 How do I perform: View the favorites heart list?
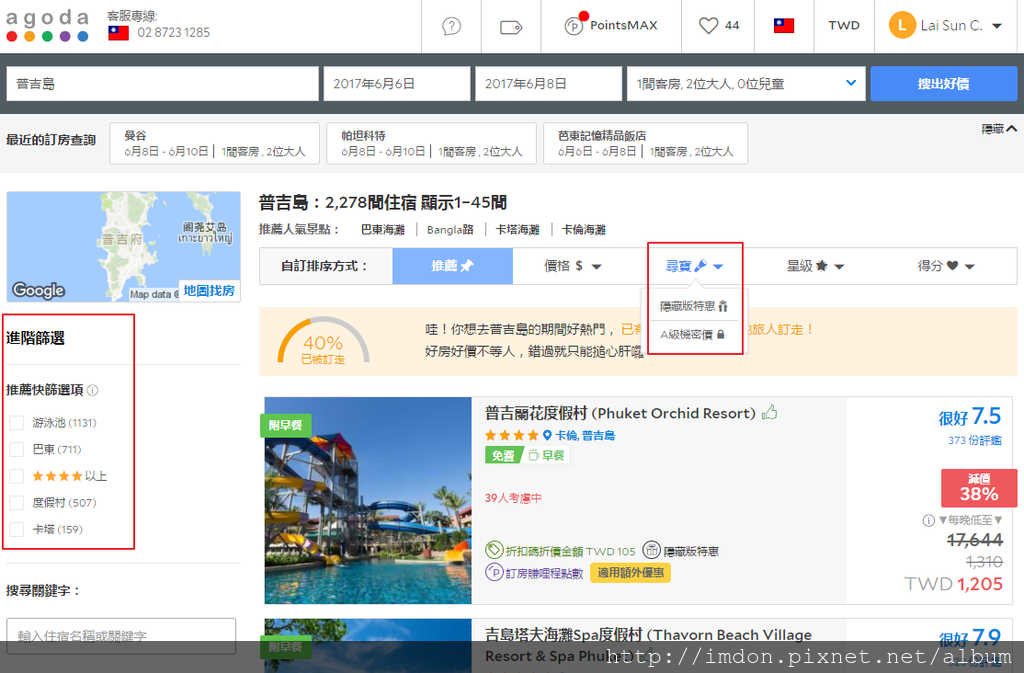718,25
